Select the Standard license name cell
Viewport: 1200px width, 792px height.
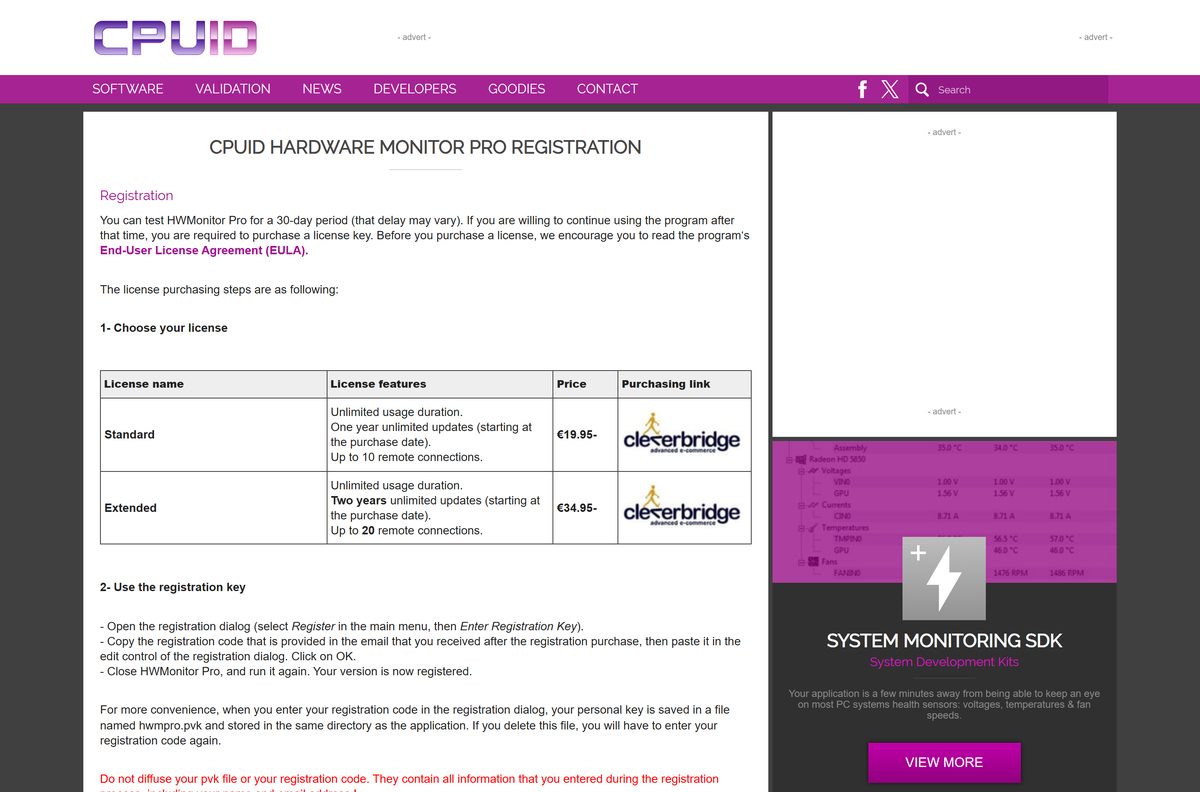click(214, 434)
